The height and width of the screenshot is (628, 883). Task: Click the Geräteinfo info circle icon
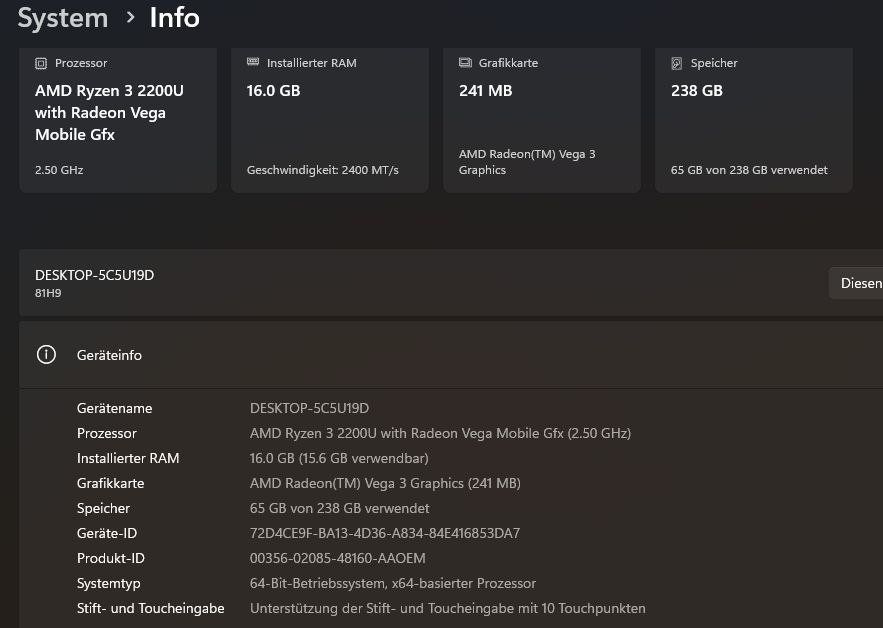[46, 354]
